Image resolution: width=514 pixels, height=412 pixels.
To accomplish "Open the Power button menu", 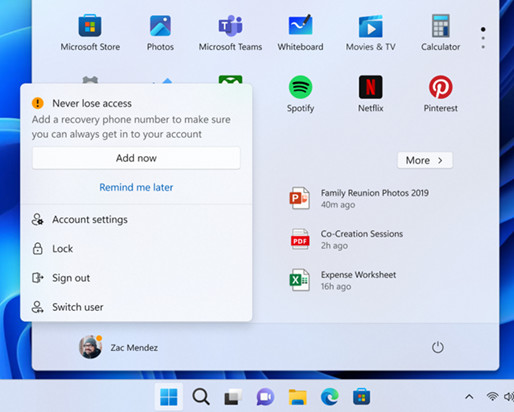I will pyautogui.click(x=438, y=347).
